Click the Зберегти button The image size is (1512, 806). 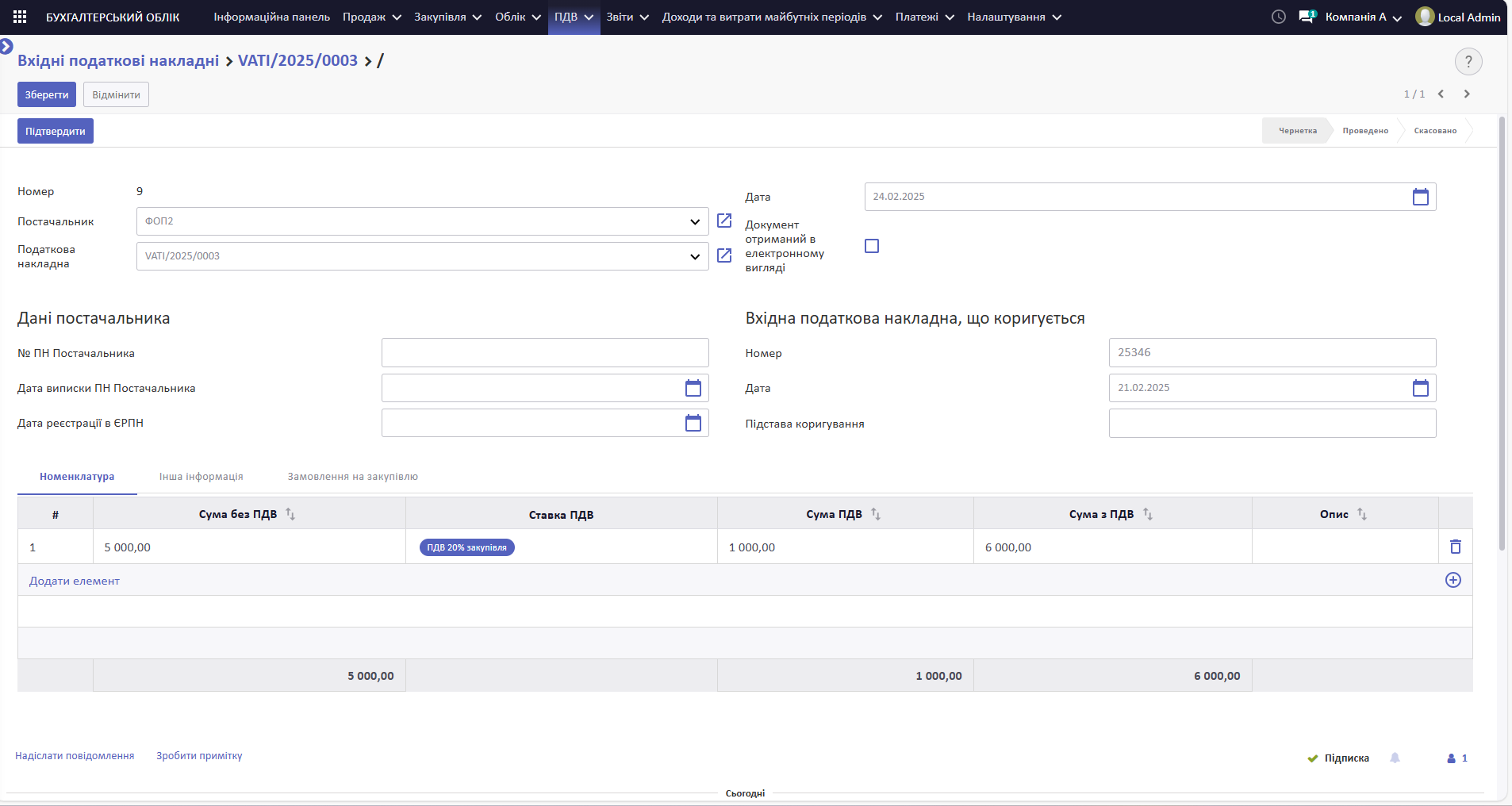point(47,94)
